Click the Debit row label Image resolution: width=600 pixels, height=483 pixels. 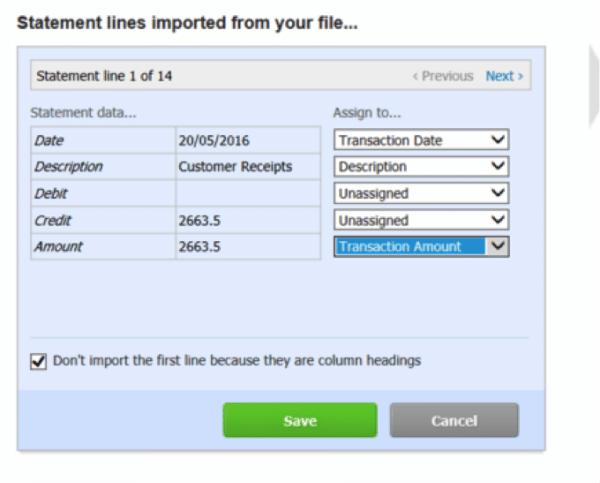102,193
